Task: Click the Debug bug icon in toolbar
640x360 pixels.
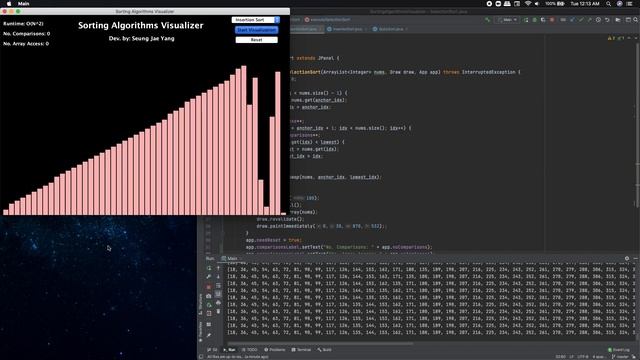Action: [x=535, y=20]
